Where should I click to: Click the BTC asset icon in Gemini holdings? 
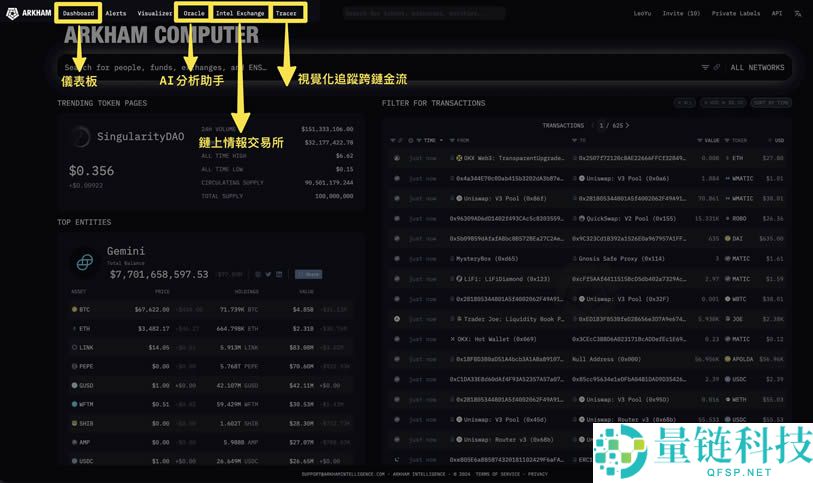pyautogui.click(x=74, y=310)
